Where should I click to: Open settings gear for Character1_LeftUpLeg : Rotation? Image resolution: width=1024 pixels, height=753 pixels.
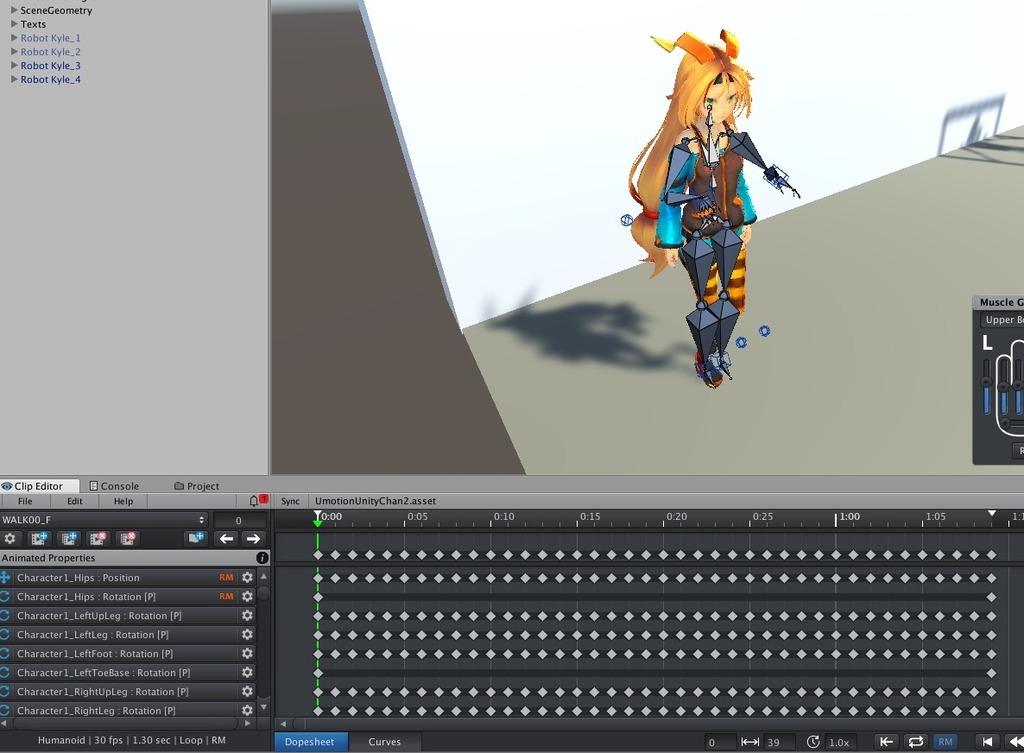247,615
